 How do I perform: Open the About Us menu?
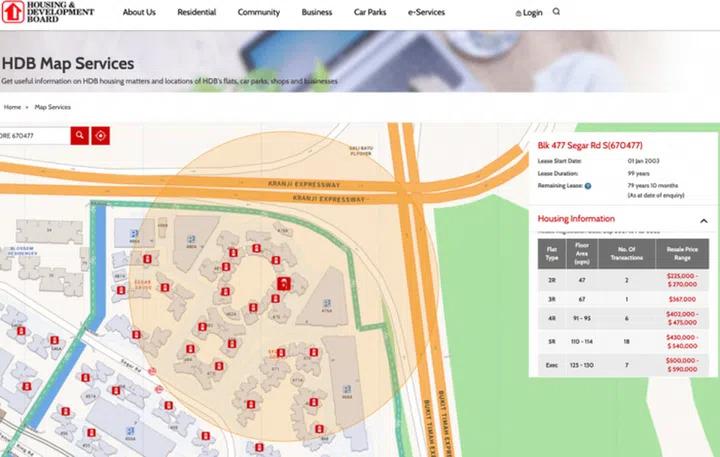click(139, 13)
